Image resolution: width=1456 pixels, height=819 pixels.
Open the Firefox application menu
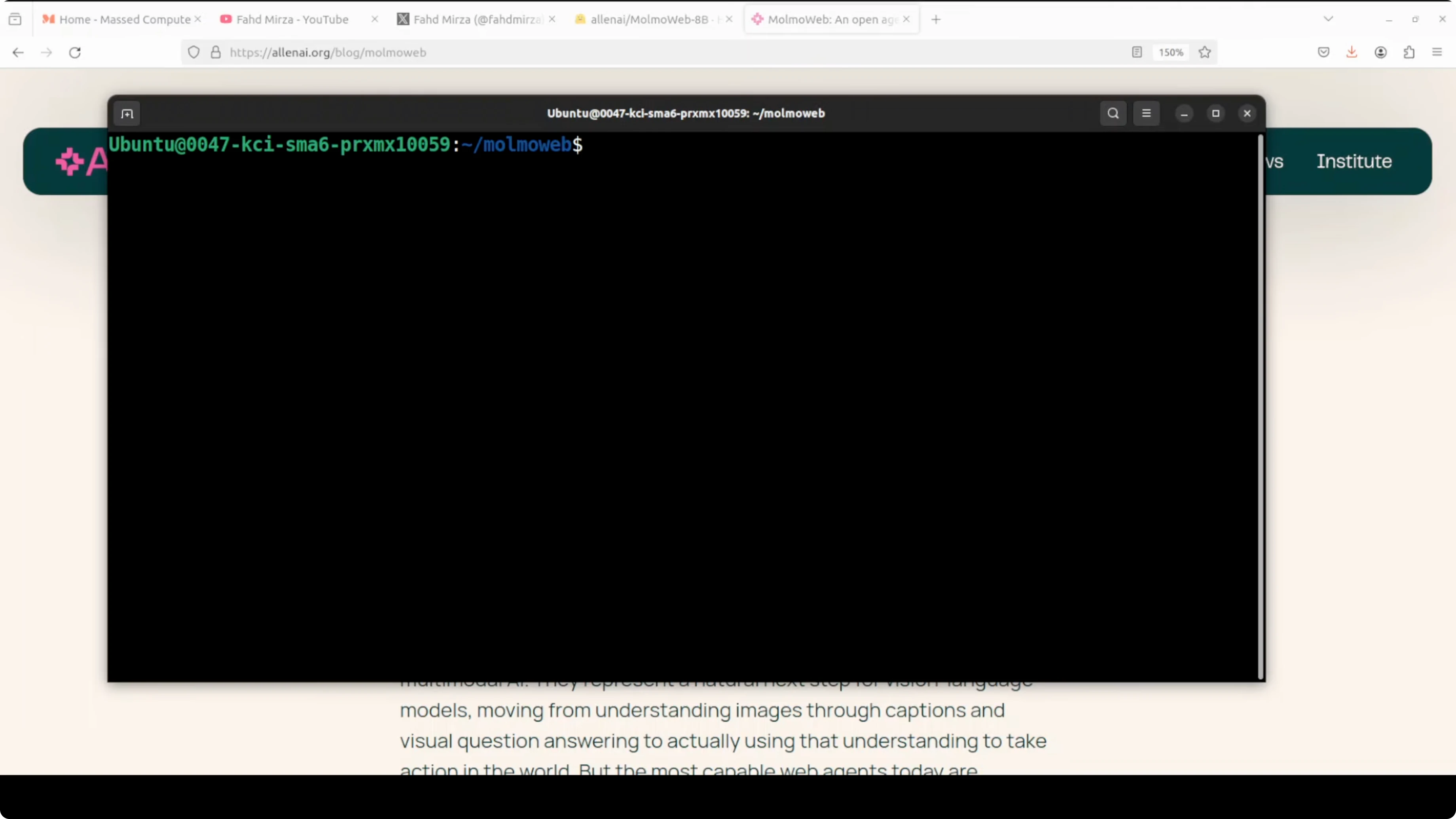(1437, 53)
